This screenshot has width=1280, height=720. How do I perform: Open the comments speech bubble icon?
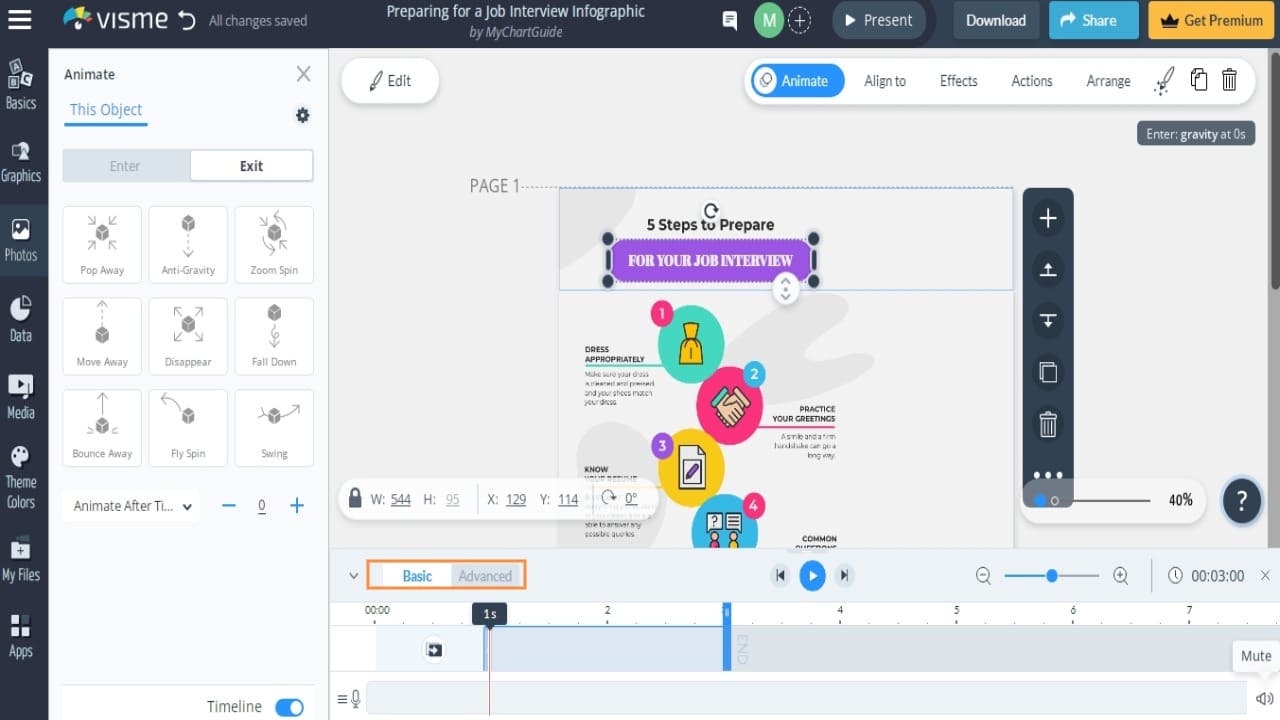point(730,20)
